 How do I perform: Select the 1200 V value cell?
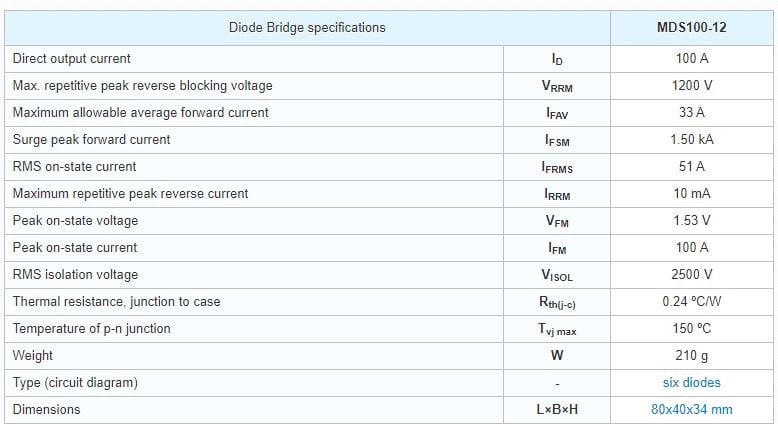pyautogui.click(x=691, y=86)
